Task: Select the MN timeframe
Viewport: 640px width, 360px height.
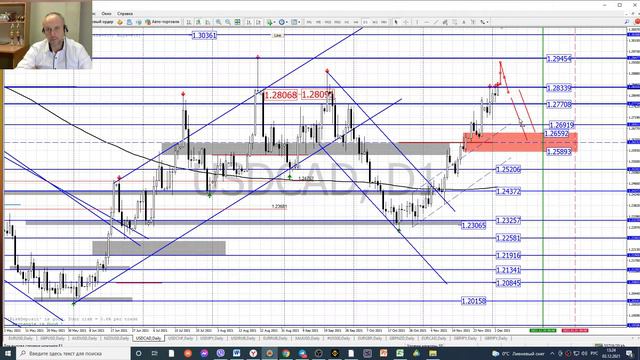Action: 384,22
